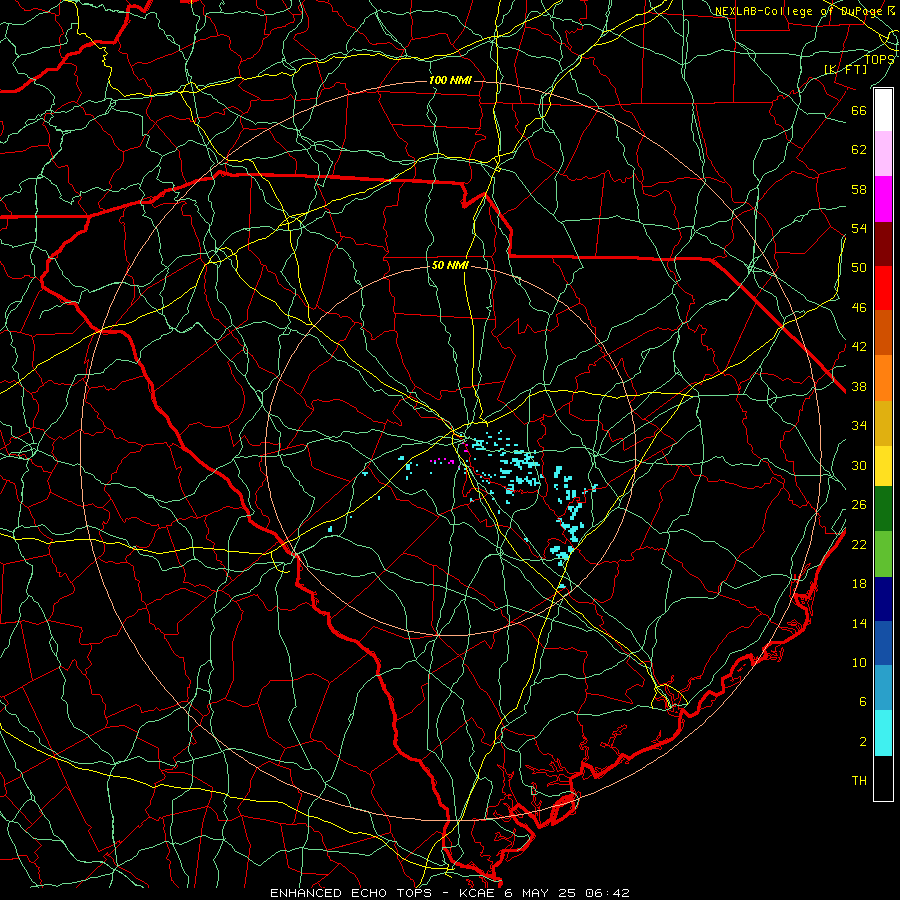Click the legend value '62'

pos(859,149)
